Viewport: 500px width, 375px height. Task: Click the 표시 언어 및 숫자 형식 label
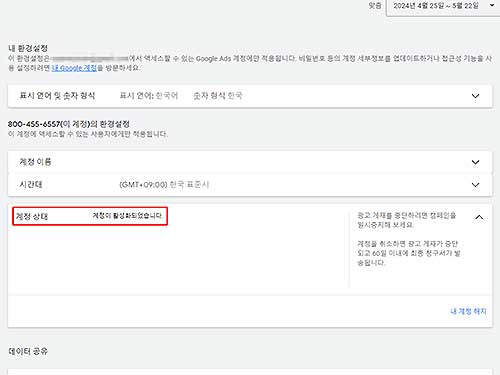(x=57, y=96)
